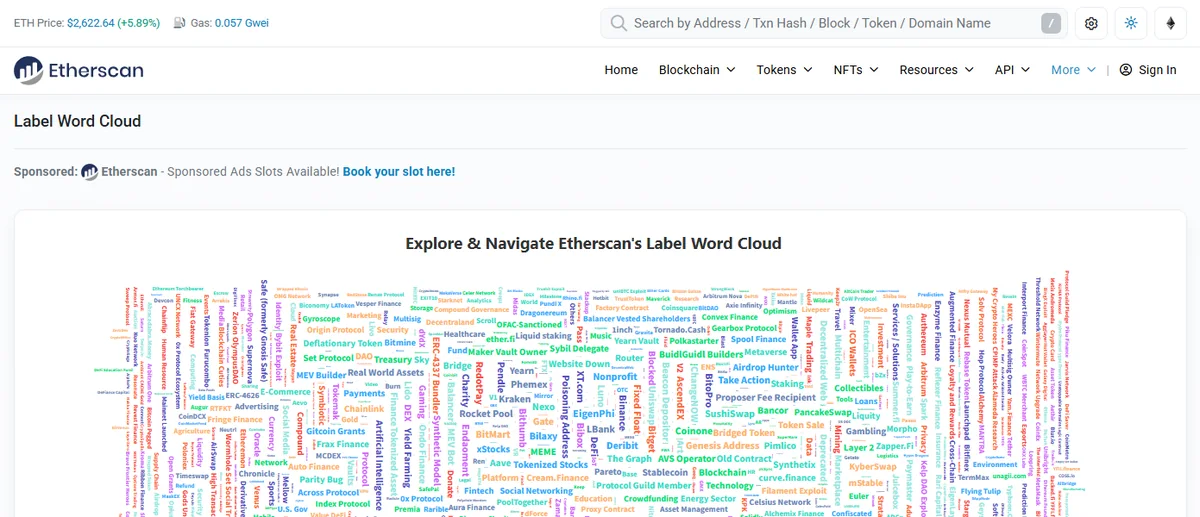Click the gas pump icon
1200x517 pixels.
point(179,23)
